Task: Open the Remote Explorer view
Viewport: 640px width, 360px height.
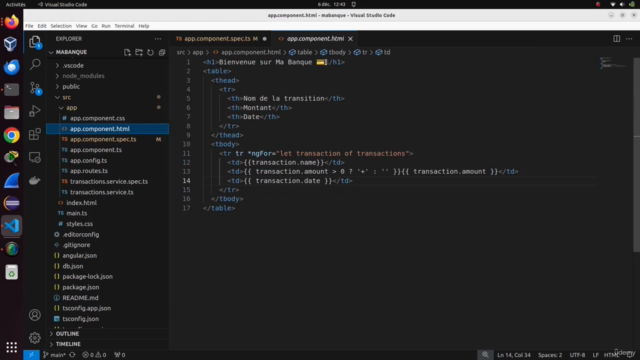Action: (35, 157)
